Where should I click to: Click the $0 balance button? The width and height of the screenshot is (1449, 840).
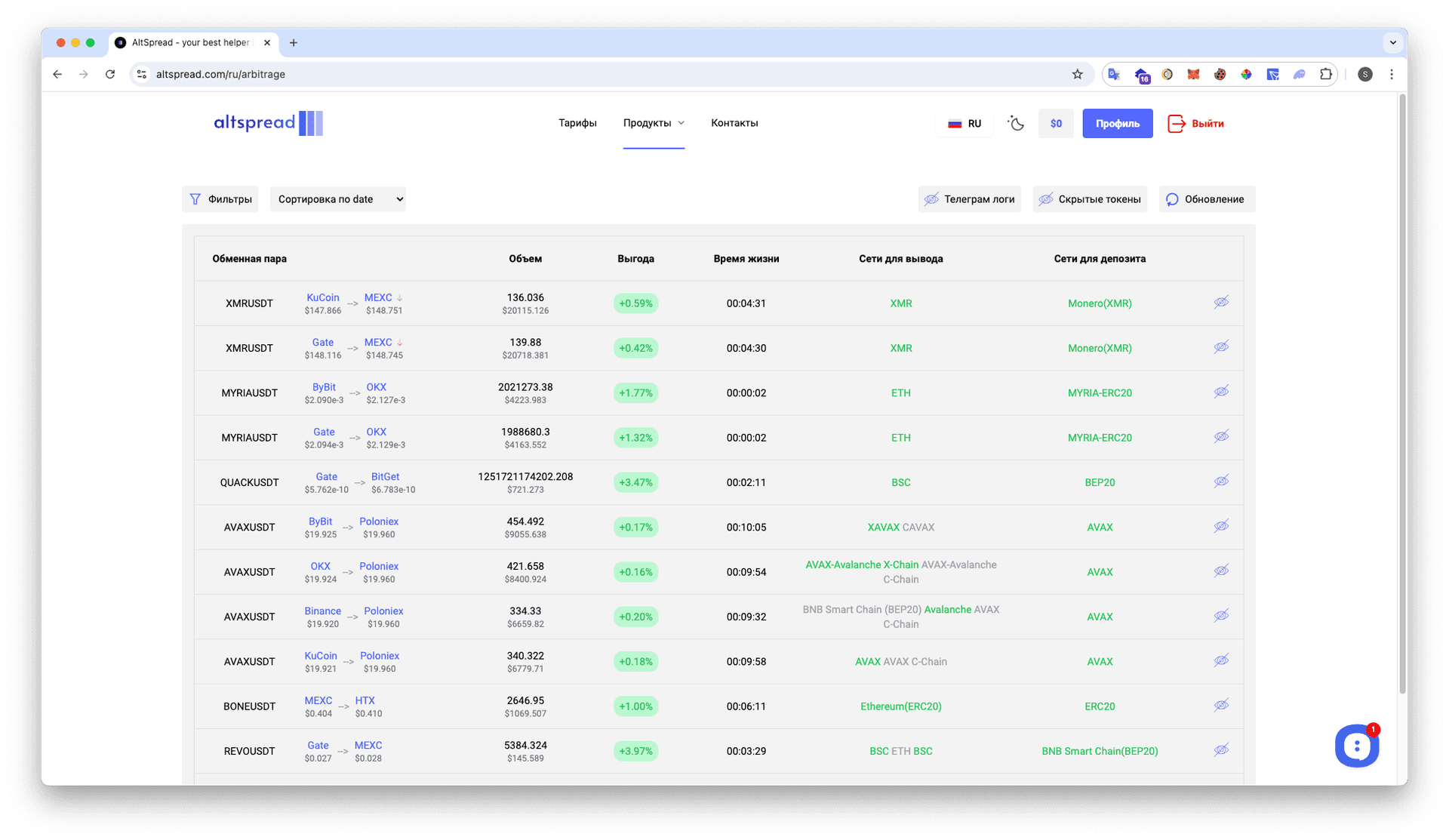1056,124
